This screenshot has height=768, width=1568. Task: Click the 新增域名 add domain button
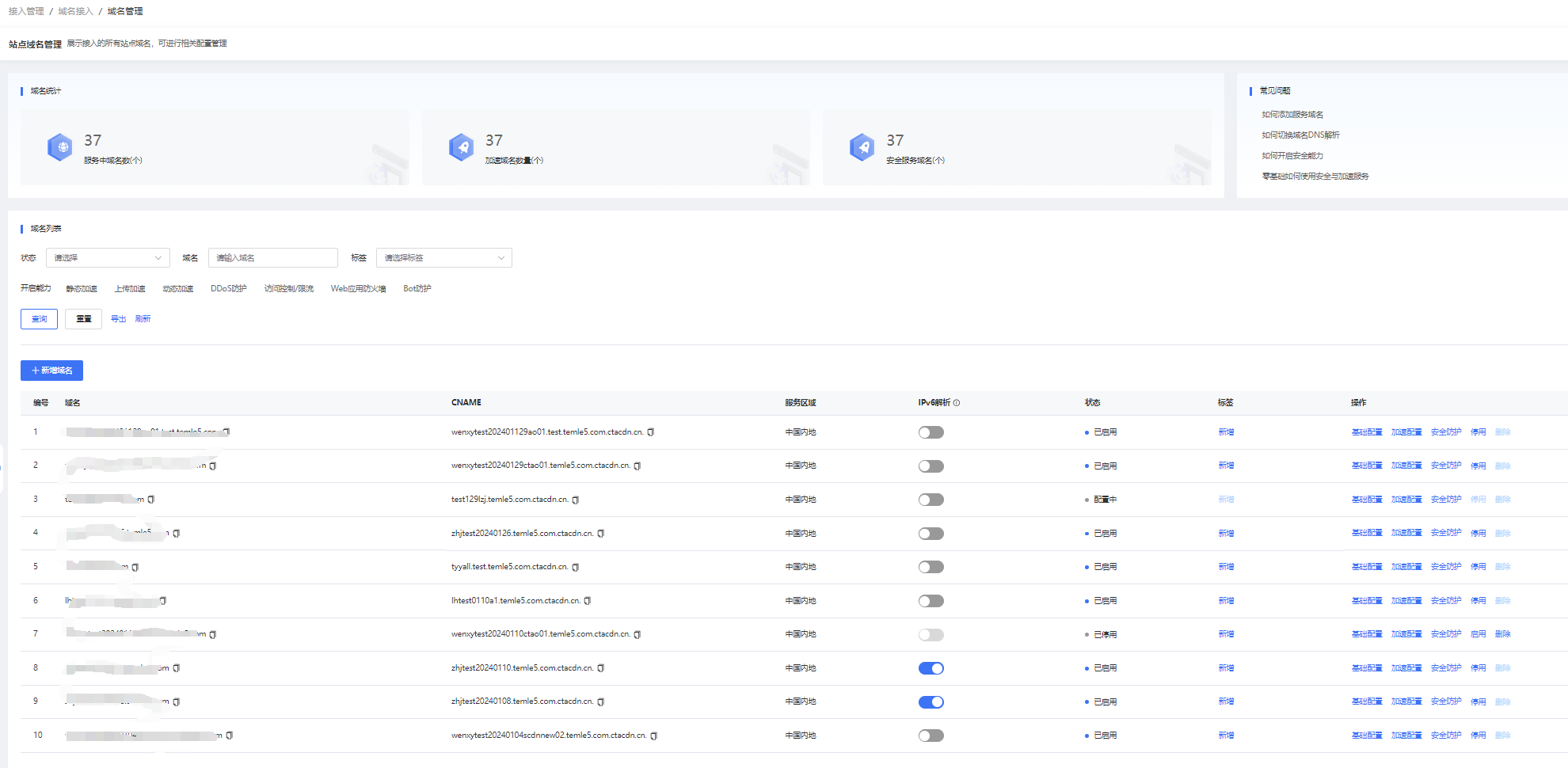coord(51,371)
